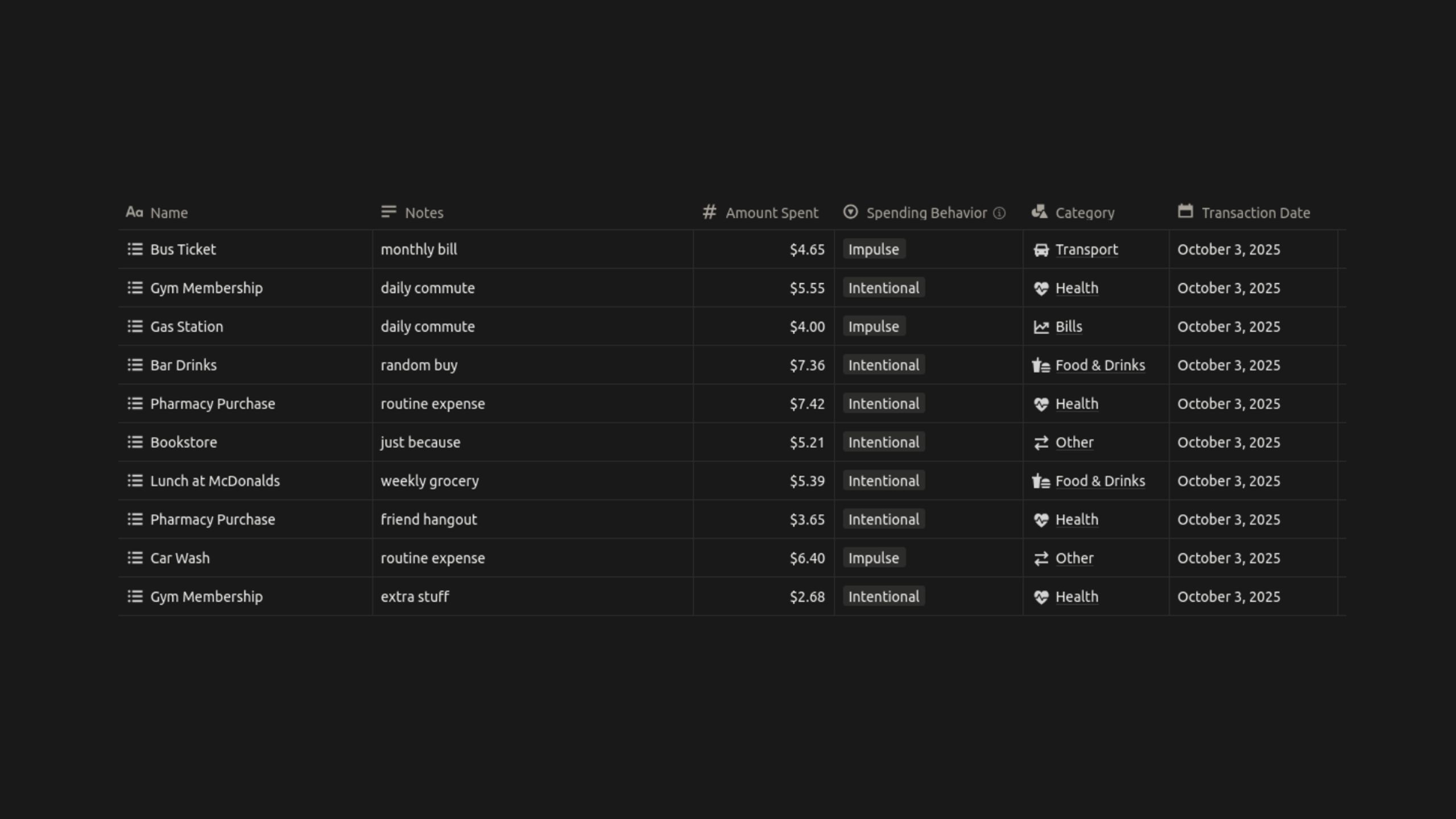1456x819 pixels.
Task: Select the 'monthly bill' notes cell
Action: click(533, 249)
